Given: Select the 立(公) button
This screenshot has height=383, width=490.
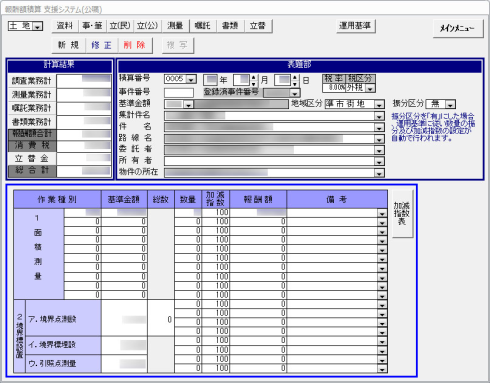Looking at the screenshot, I should [147, 26].
